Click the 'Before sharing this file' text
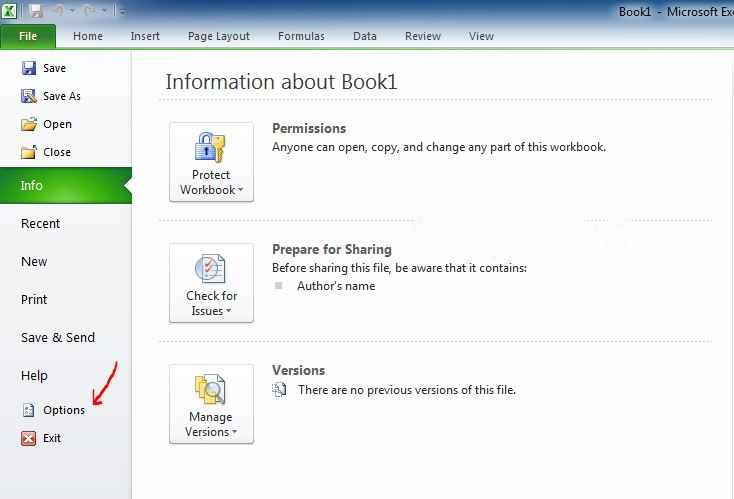 399,268
